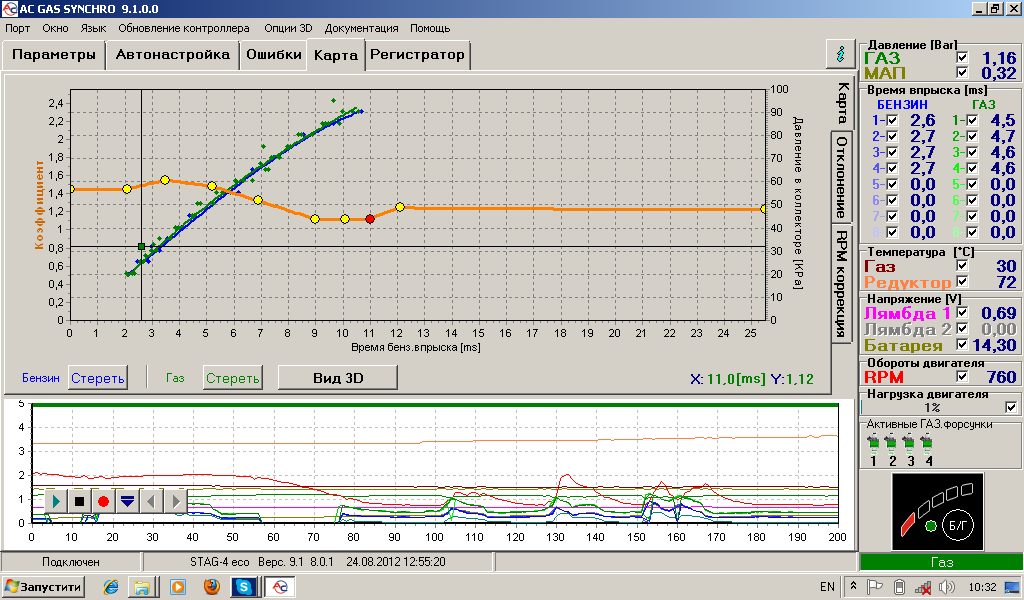Switch to the Регистратор tab
The image size is (1024, 600).
417,54
